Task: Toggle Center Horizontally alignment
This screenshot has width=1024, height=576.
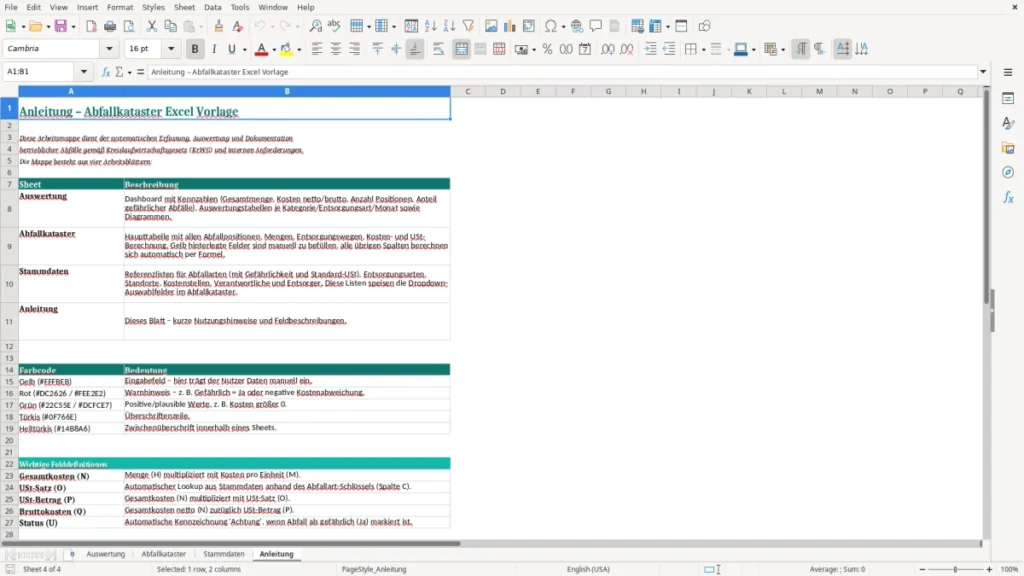Action: [x=336, y=49]
